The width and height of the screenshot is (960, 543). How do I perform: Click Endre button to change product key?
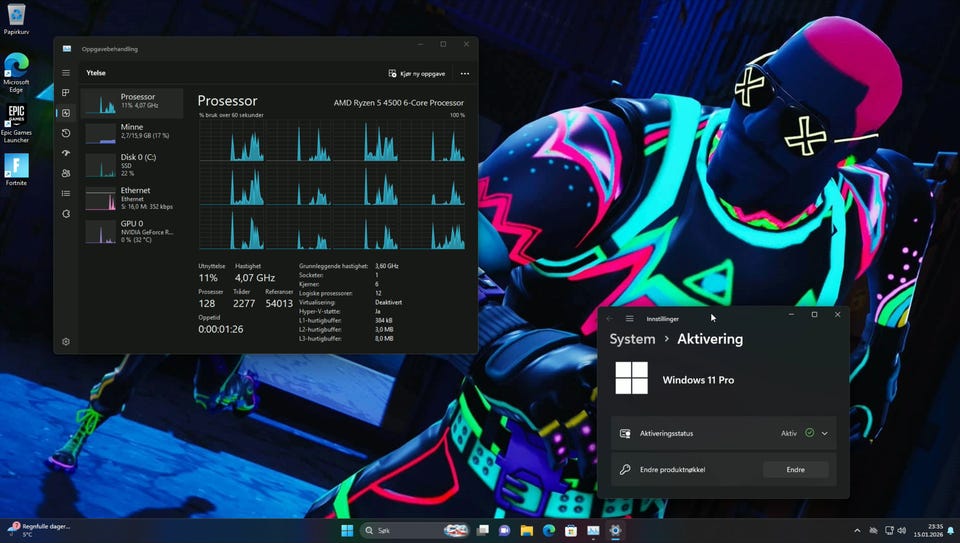795,469
